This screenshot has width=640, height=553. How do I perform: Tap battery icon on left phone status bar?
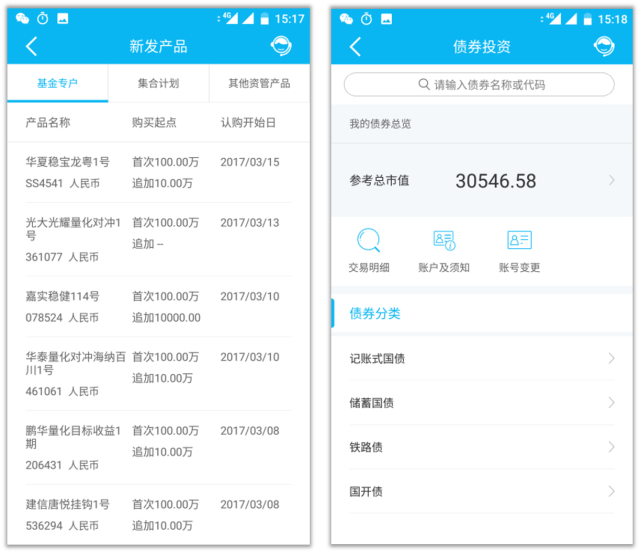tap(264, 18)
